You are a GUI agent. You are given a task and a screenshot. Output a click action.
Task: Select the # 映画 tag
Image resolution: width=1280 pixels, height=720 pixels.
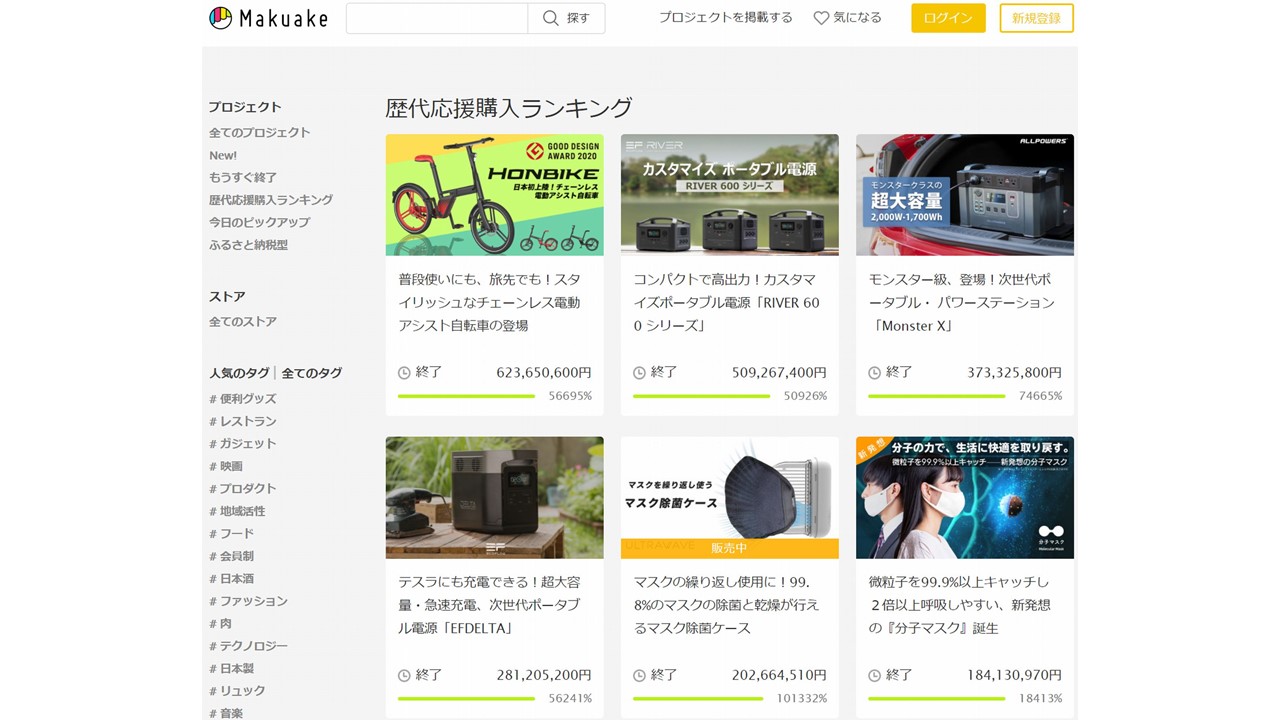pyautogui.click(x=226, y=466)
